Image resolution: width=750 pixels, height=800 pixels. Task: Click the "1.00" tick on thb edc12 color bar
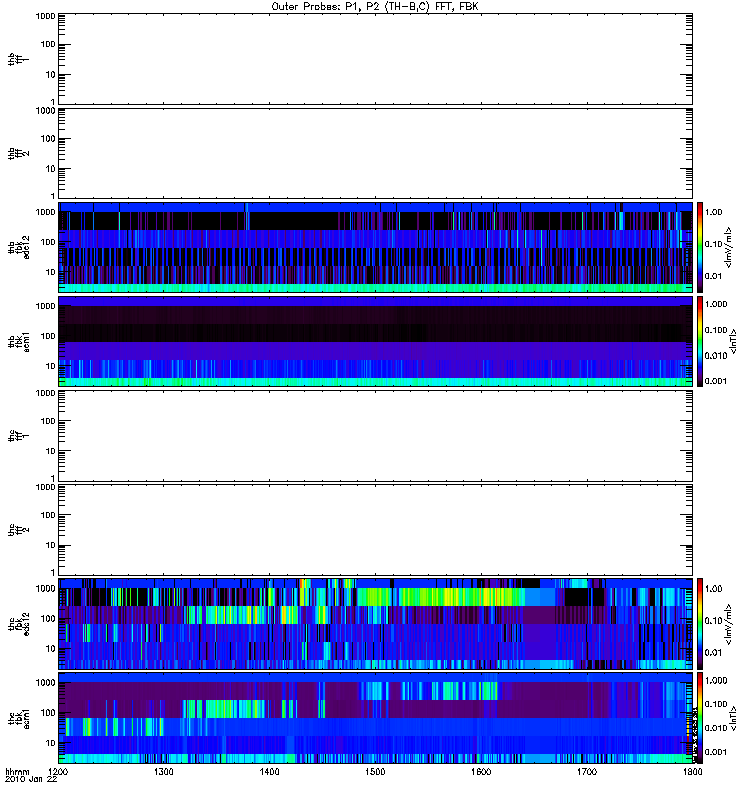click(x=713, y=212)
